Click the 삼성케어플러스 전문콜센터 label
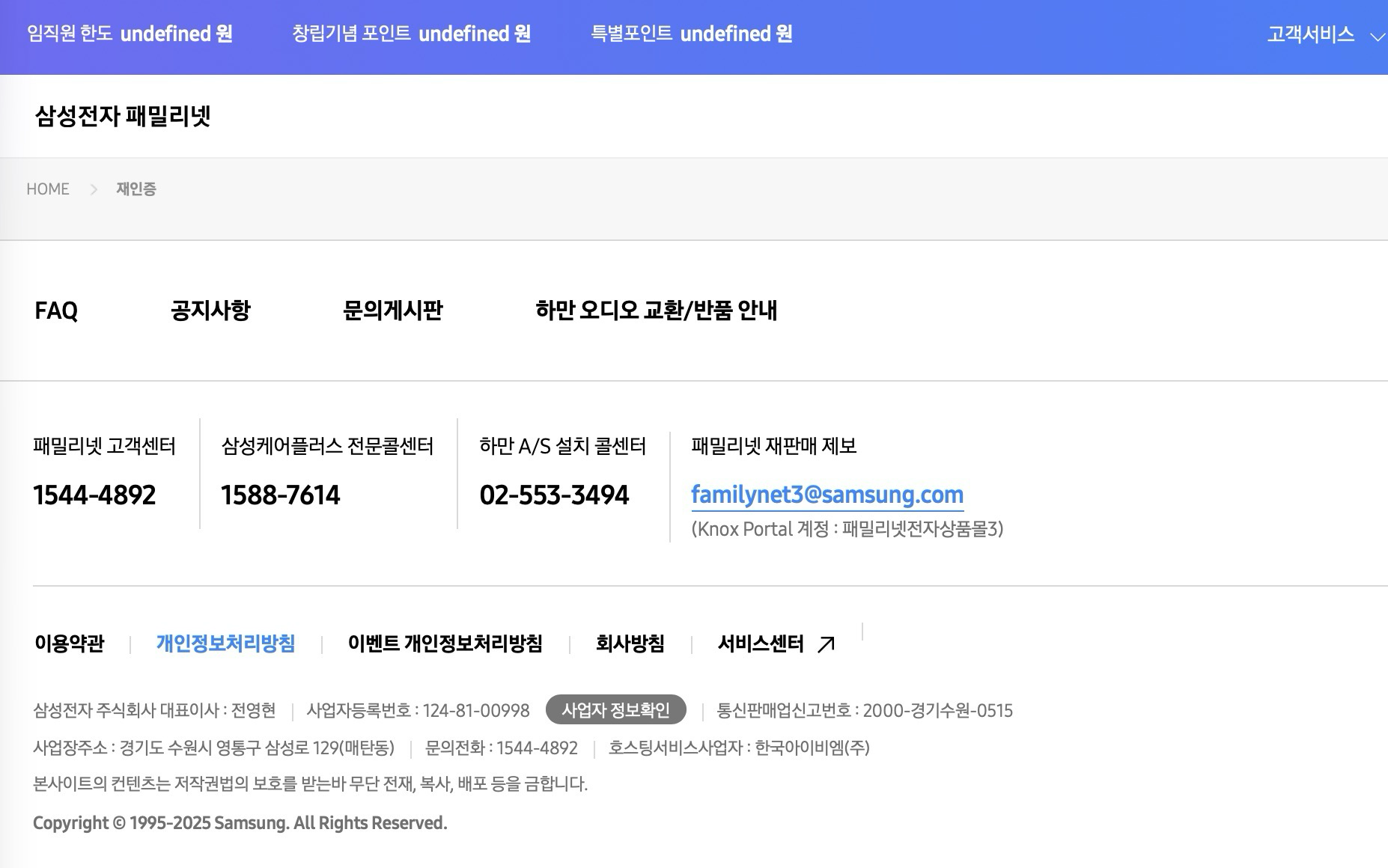 [x=328, y=446]
